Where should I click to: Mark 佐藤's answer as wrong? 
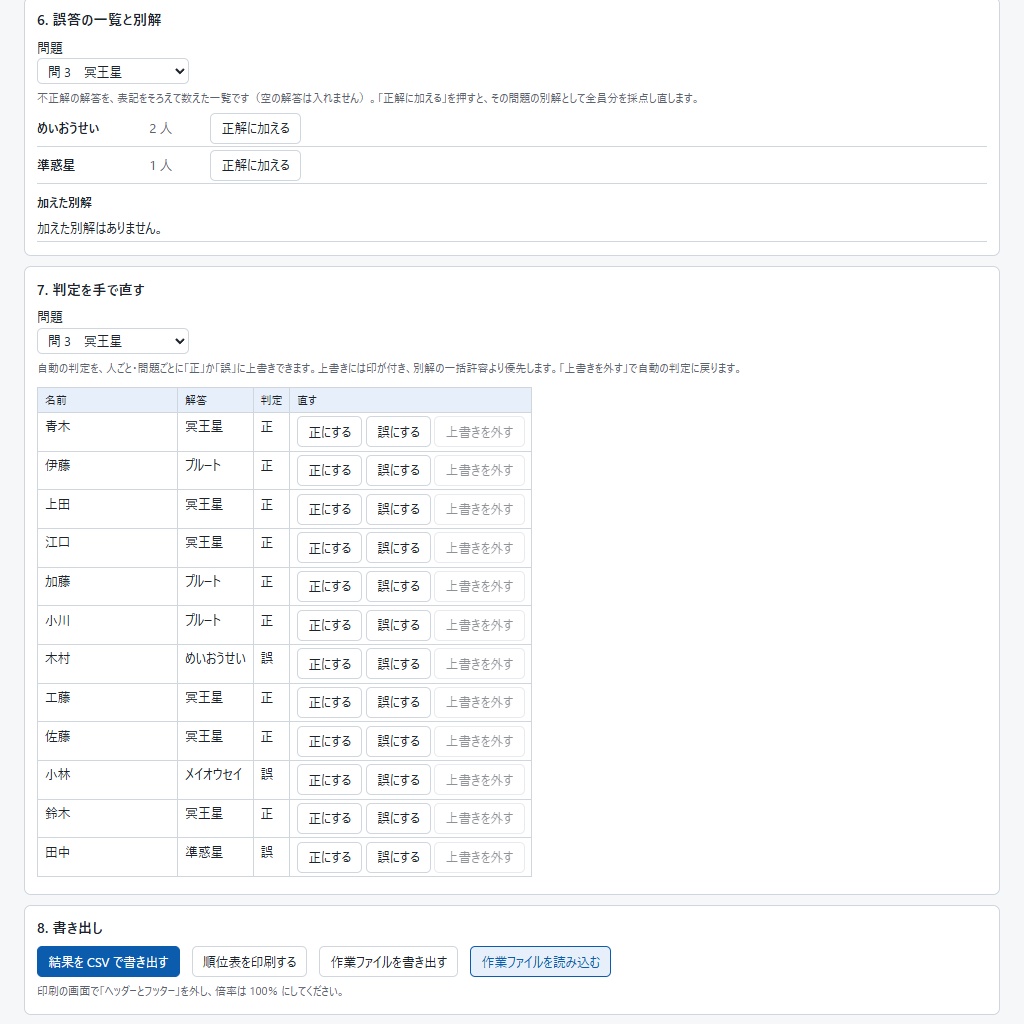tap(398, 741)
